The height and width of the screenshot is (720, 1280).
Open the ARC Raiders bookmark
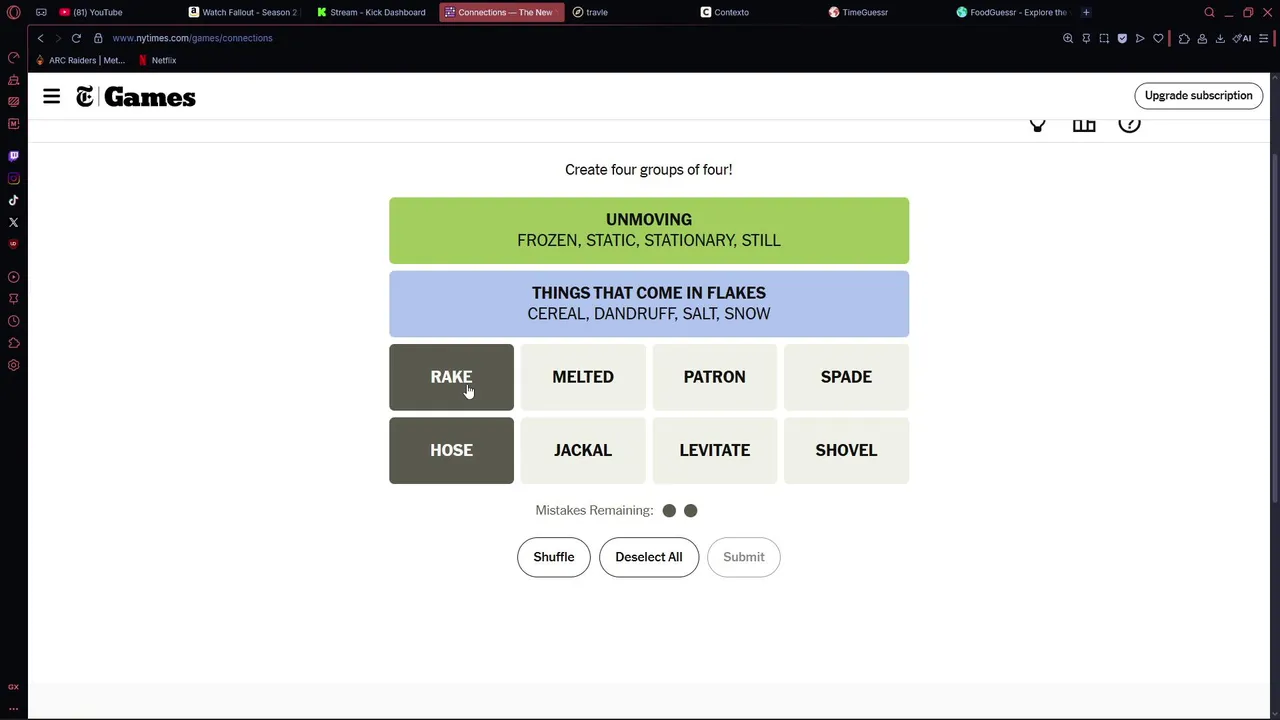click(x=80, y=60)
